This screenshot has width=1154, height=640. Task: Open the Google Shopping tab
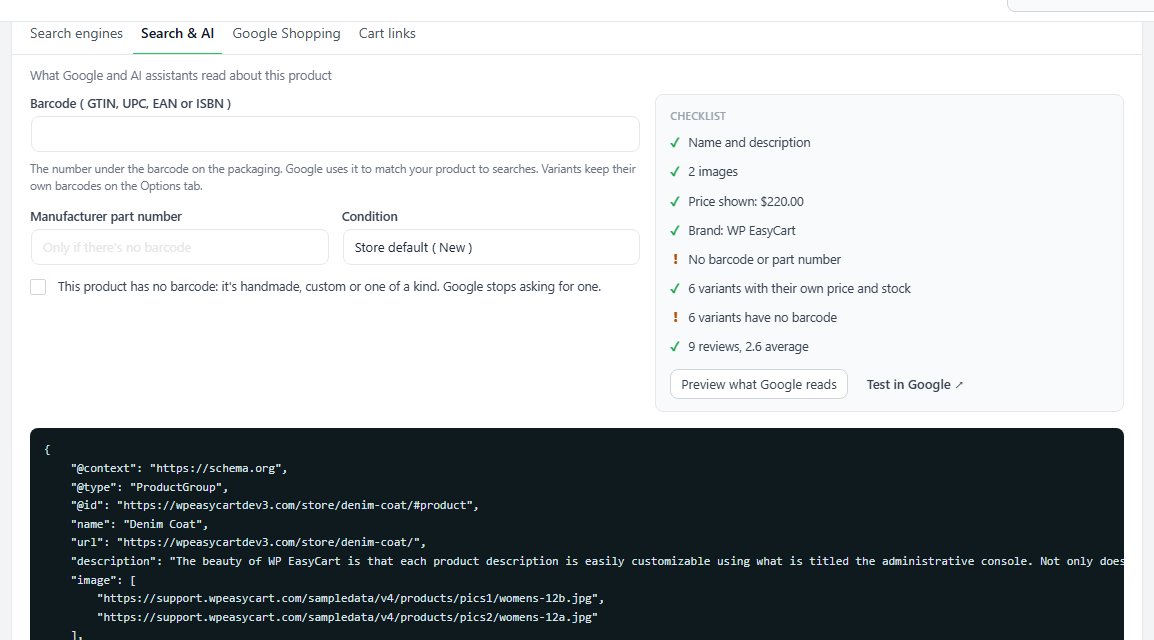tap(286, 34)
